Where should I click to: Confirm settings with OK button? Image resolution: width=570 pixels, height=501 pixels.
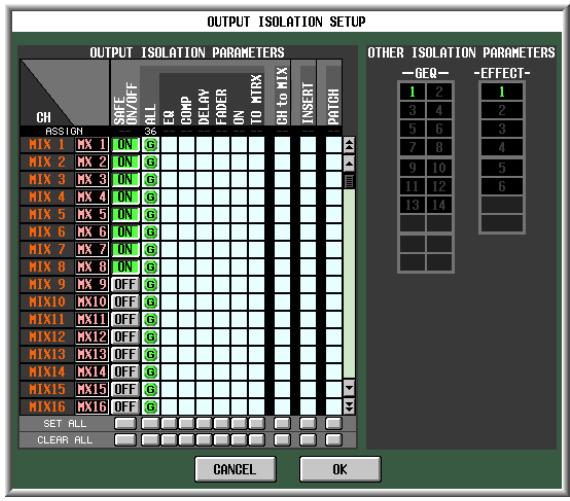pyautogui.click(x=340, y=469)
